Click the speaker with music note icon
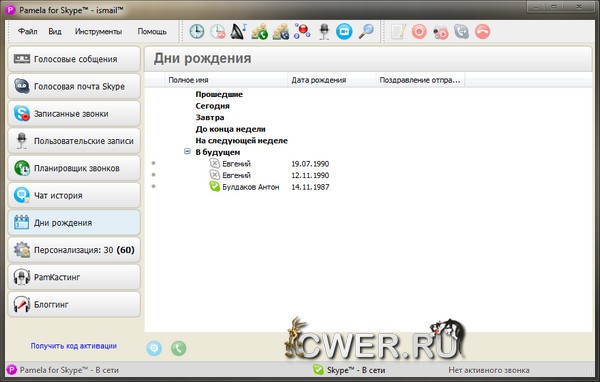The height and width of the screenshot is (382, 600). (x=238, y=31)
